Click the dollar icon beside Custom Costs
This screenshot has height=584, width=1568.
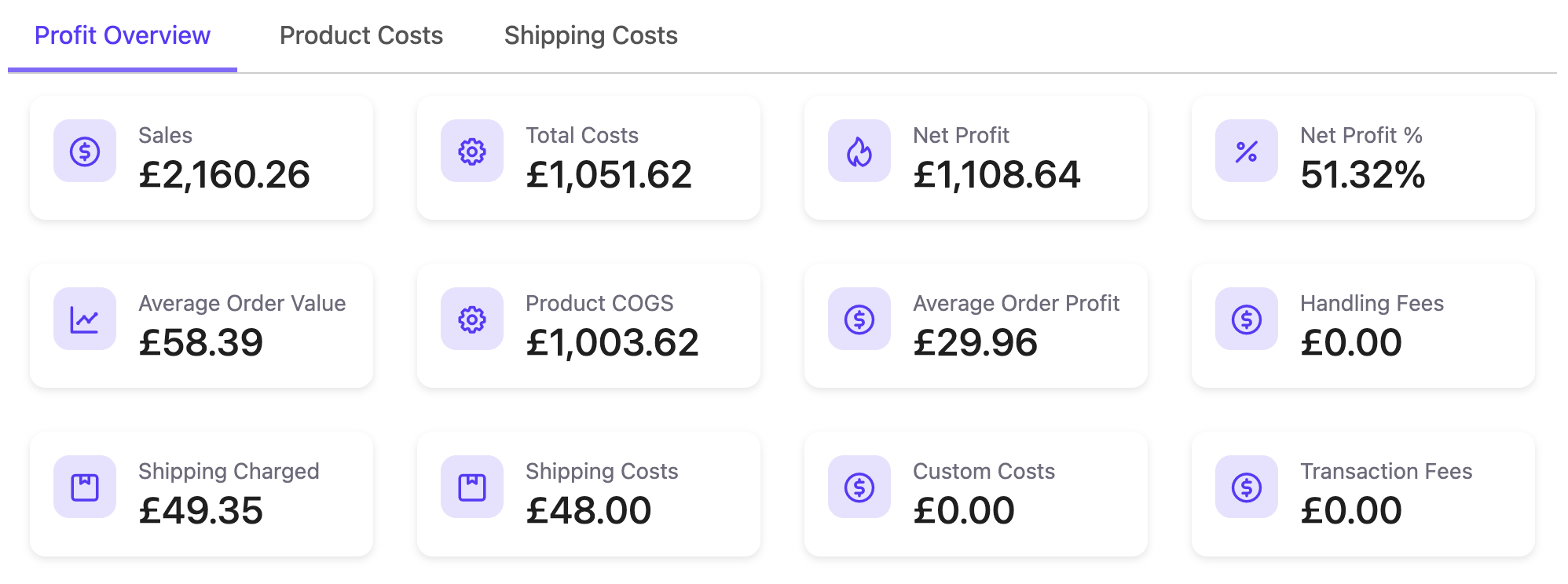(859, 487)
